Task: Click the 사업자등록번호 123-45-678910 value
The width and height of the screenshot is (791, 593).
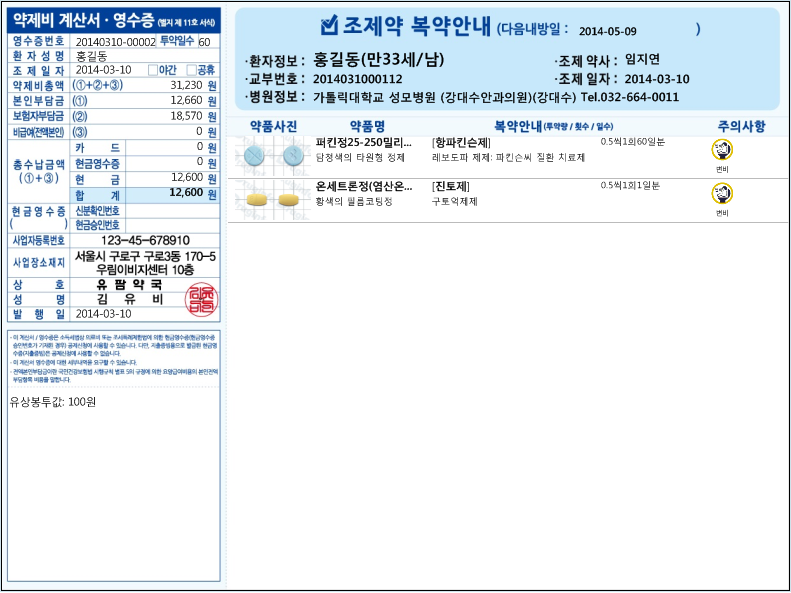Action: [145, 241]
